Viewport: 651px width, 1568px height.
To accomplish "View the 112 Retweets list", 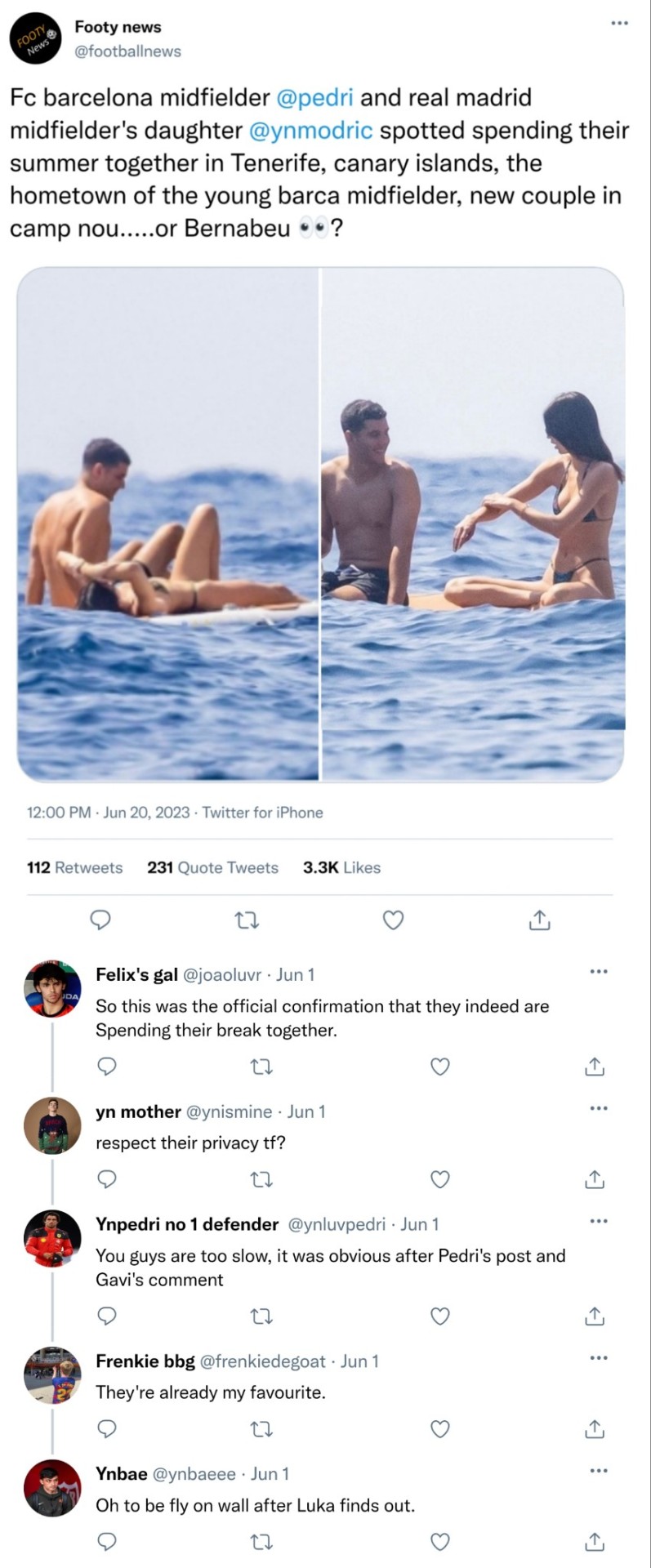I will [74, 867].
